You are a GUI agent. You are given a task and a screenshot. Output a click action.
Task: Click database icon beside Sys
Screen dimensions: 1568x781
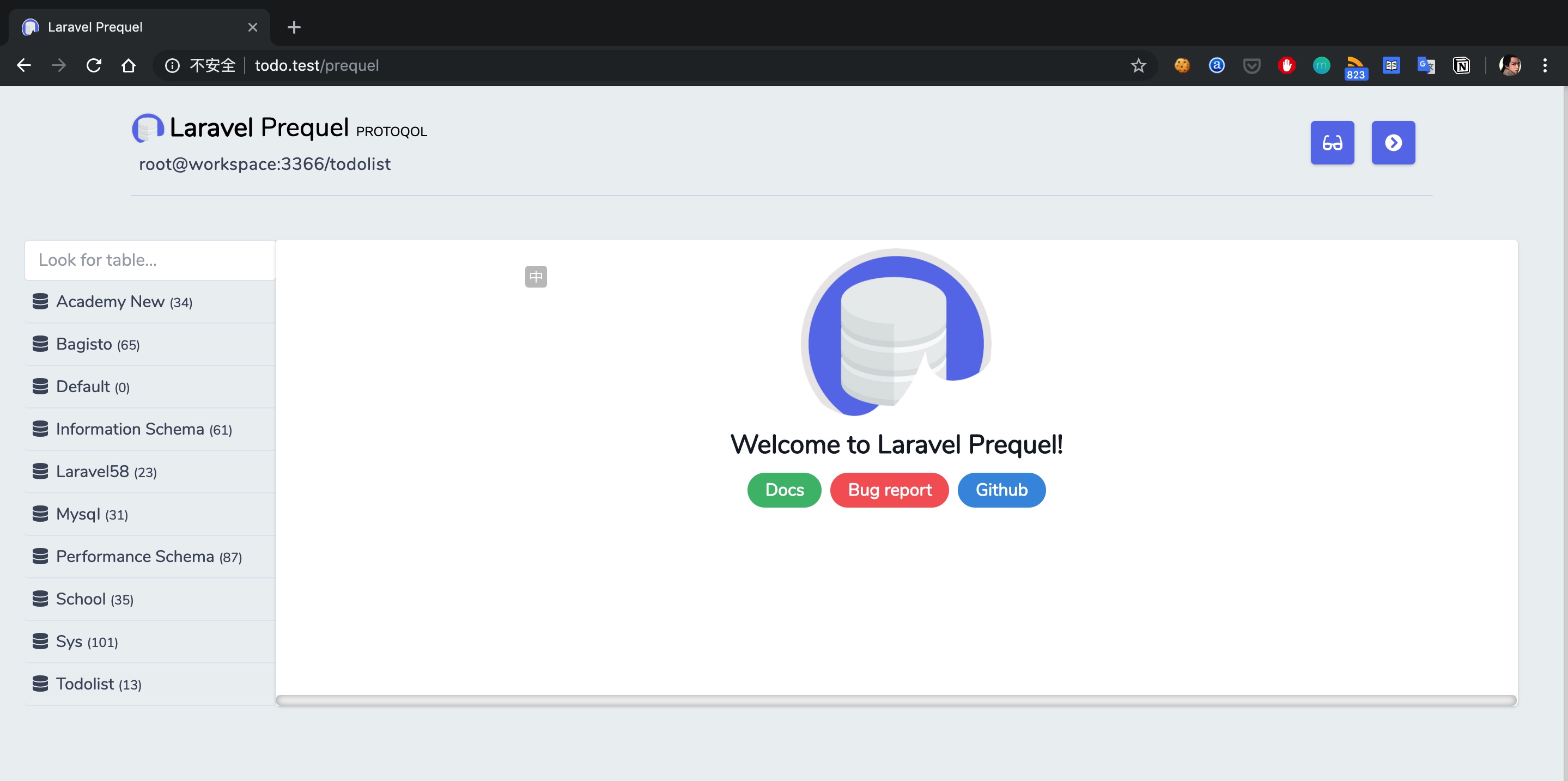click(40, 642)
